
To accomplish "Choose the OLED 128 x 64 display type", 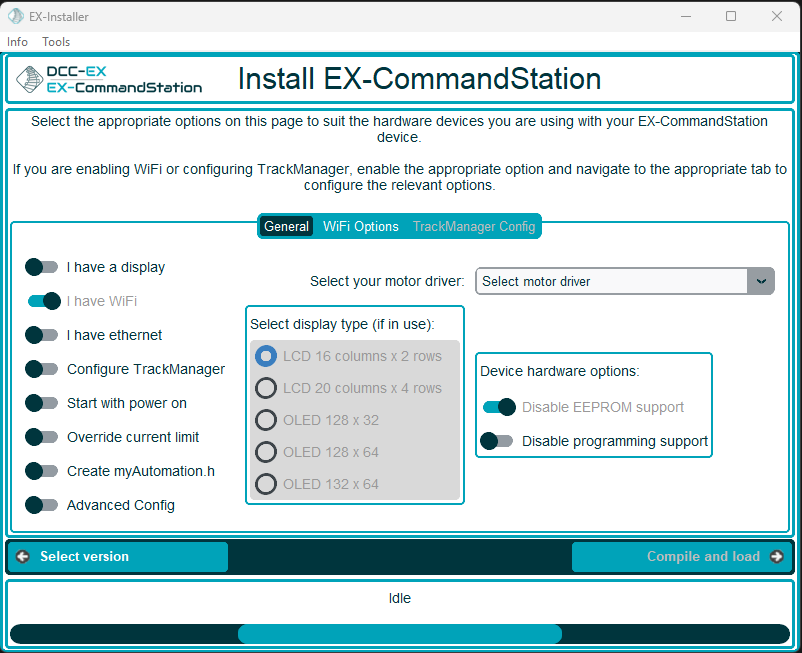I will pos(266,452).
